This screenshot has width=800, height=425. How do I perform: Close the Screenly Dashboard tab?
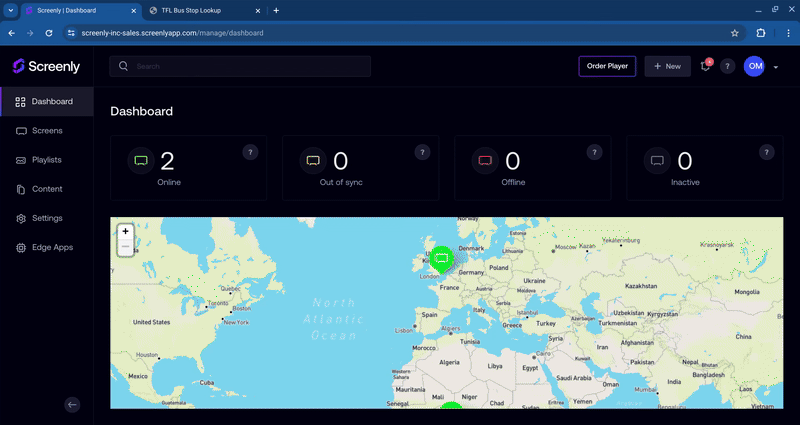pos(134,10)
